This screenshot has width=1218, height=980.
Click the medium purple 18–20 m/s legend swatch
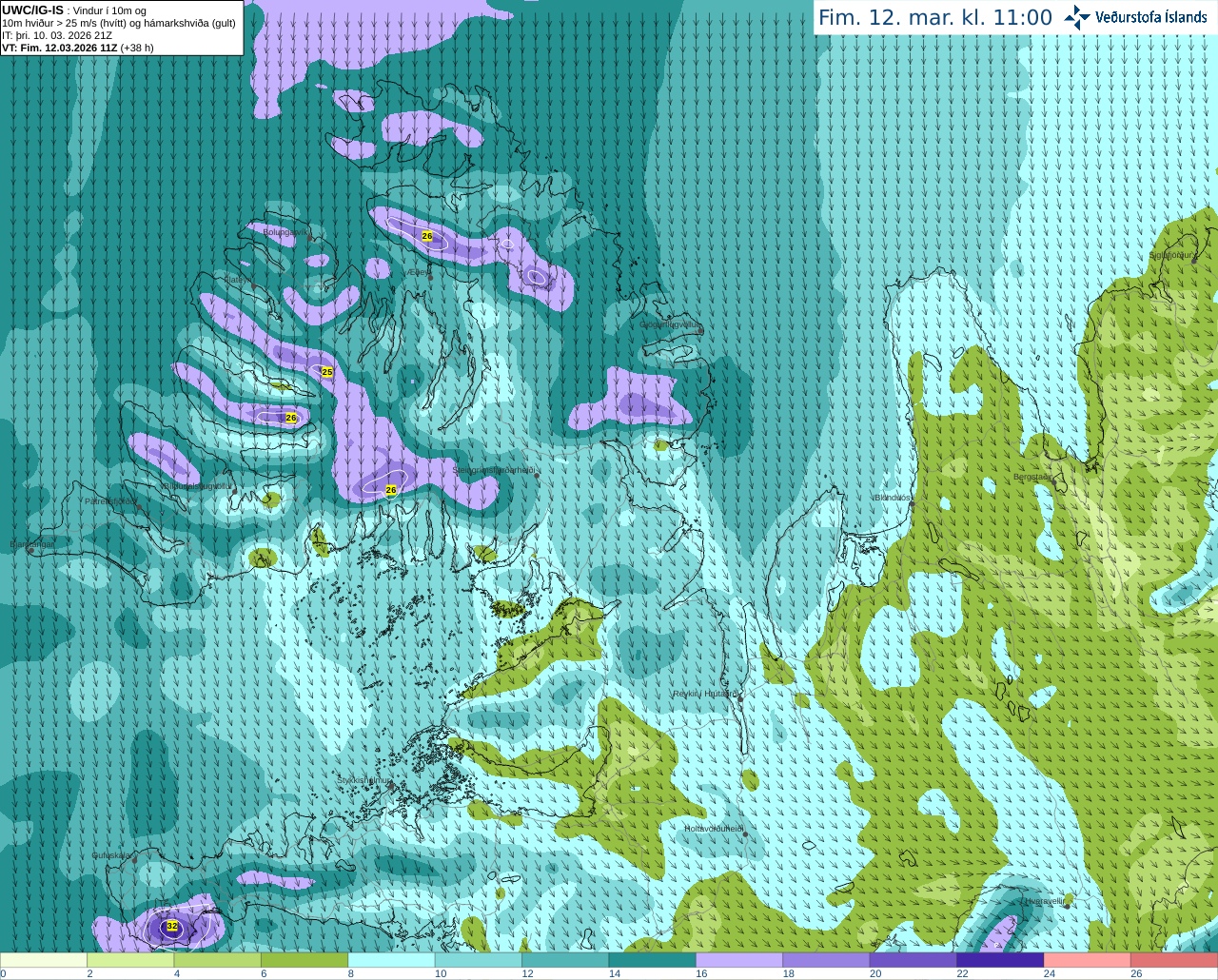827,960
